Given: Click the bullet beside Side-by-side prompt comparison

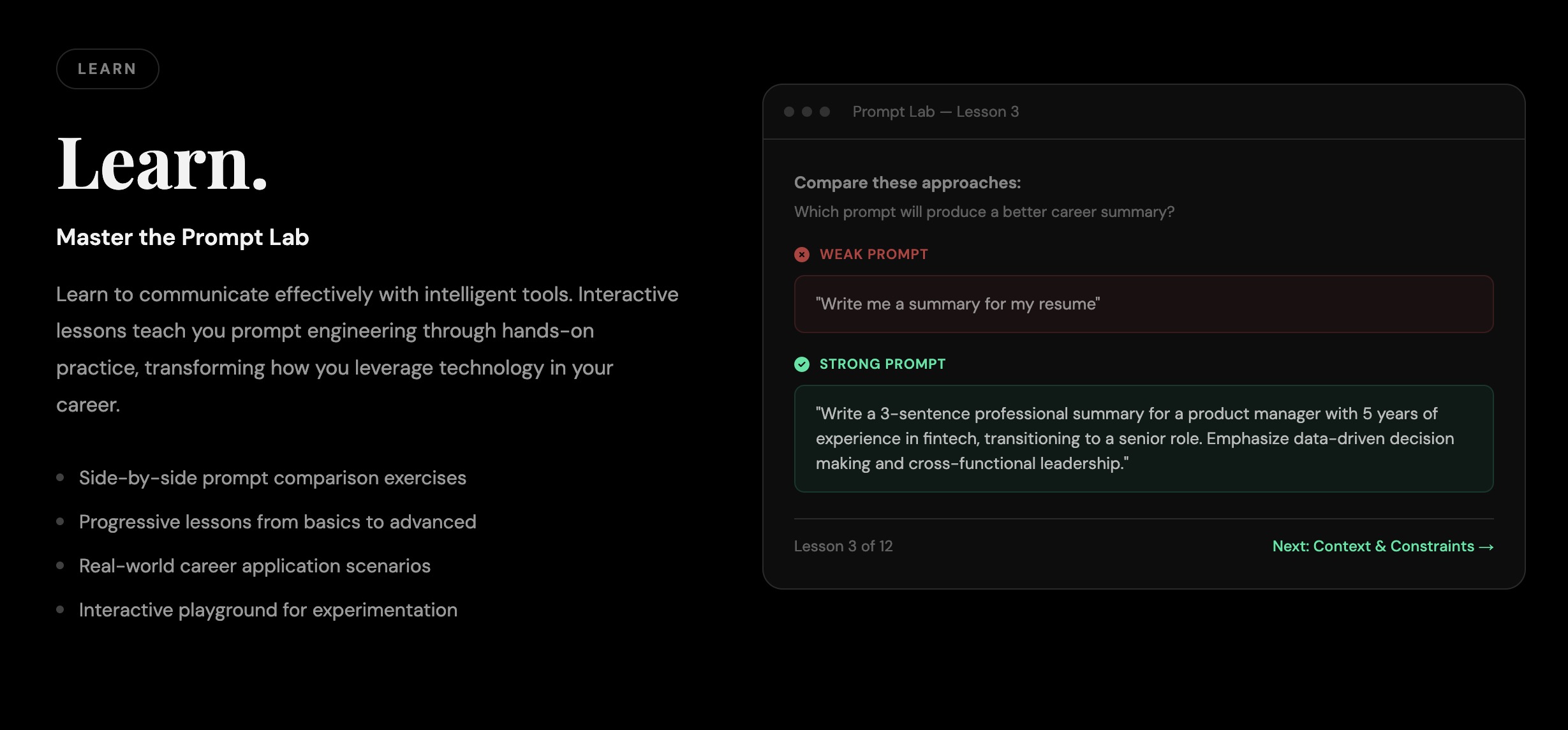Looking at the screenshot, I should tap(60, 477).
